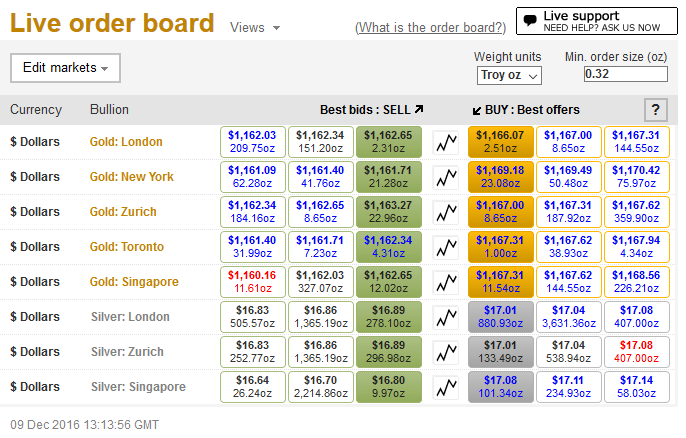The image size is (686, 438).
Task: Expand the Views dropdown
Action: (x=255, y=28)
